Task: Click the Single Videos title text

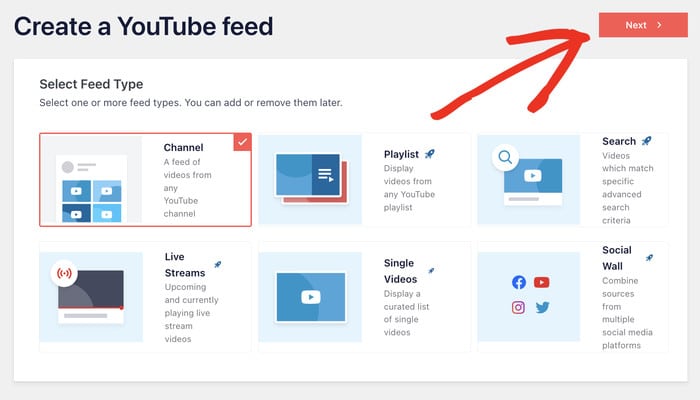Action: (x=400, y=271)
